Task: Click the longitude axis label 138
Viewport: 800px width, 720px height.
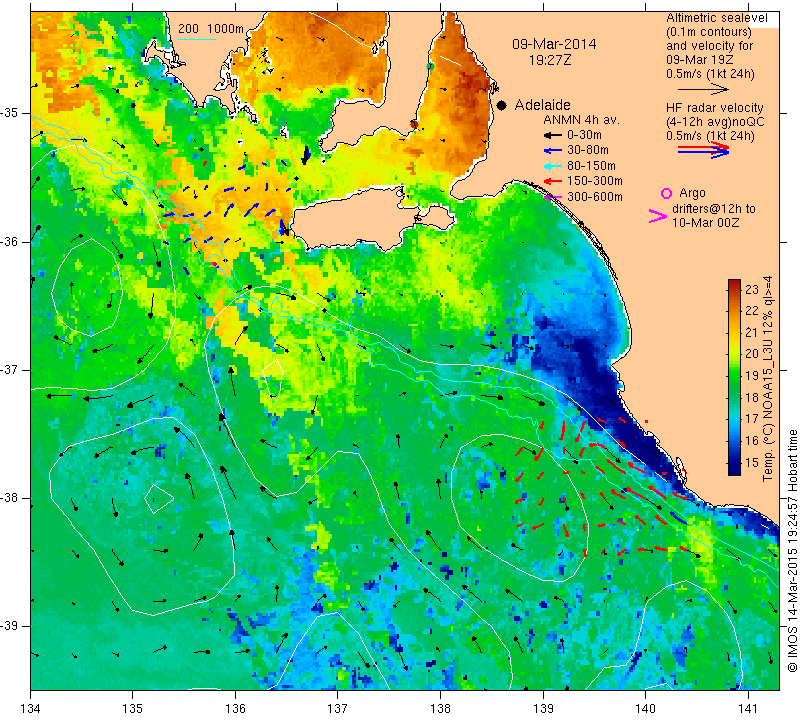Action: (x=440, y=709)
